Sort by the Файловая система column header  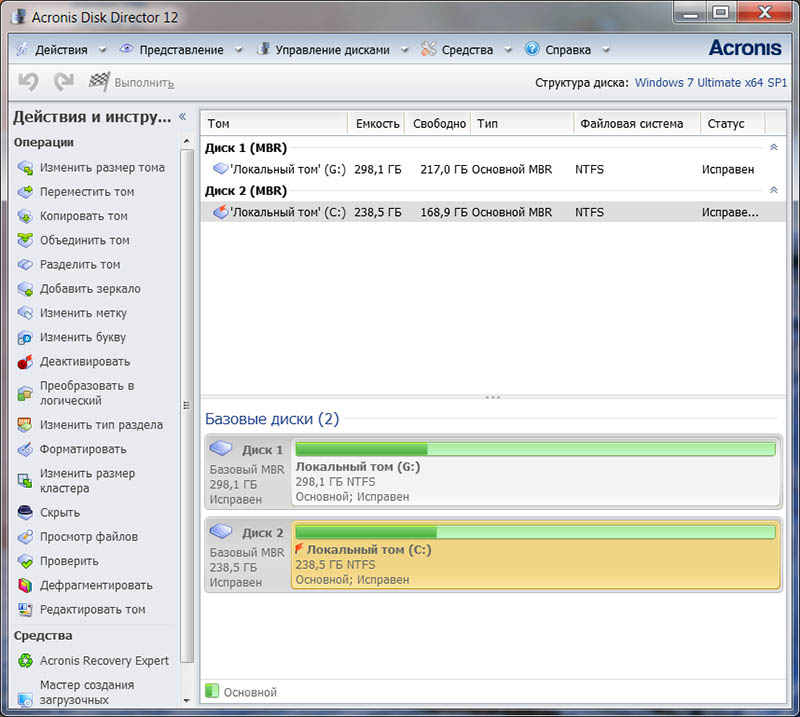(x=637, y=123)
